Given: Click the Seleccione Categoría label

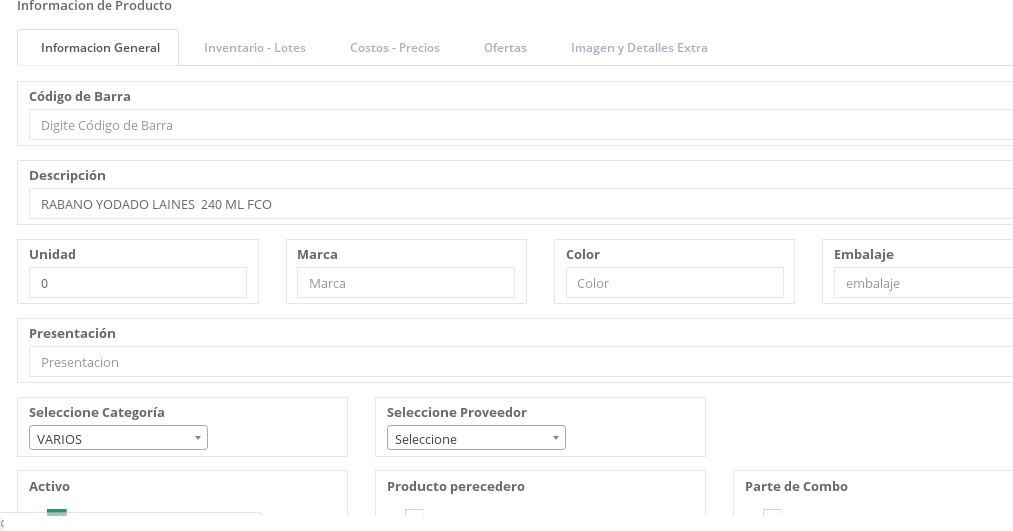Looking at the screenshot, I should pos(97,412).
